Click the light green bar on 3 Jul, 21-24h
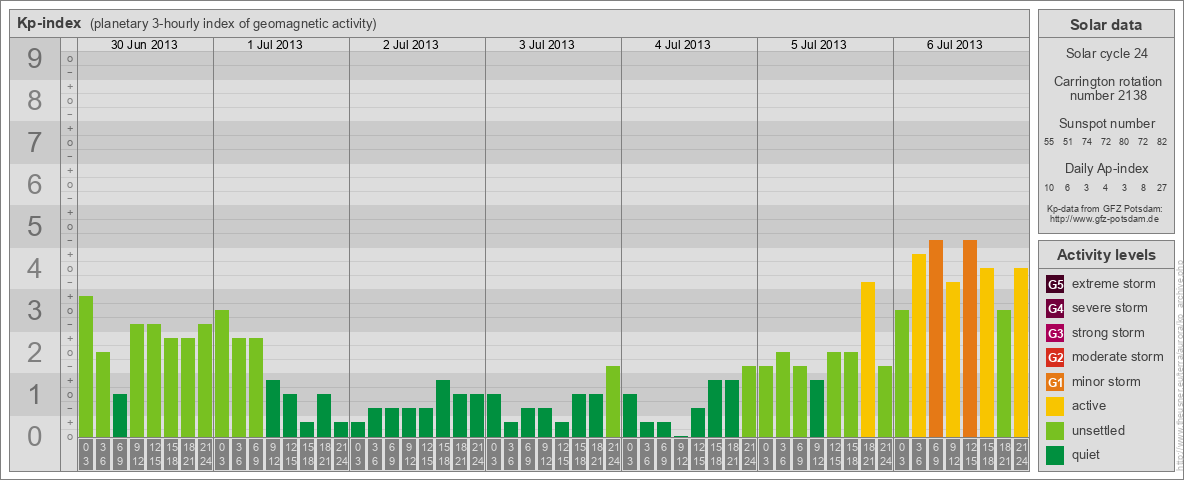Screen dimensions: 1184x480 coord(613,402)
